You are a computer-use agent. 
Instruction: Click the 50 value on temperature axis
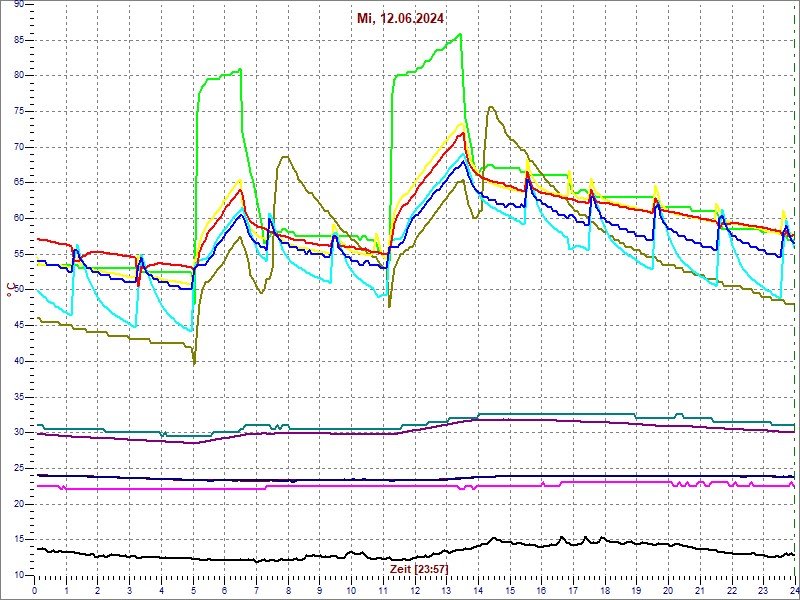(x=19, y=290)
